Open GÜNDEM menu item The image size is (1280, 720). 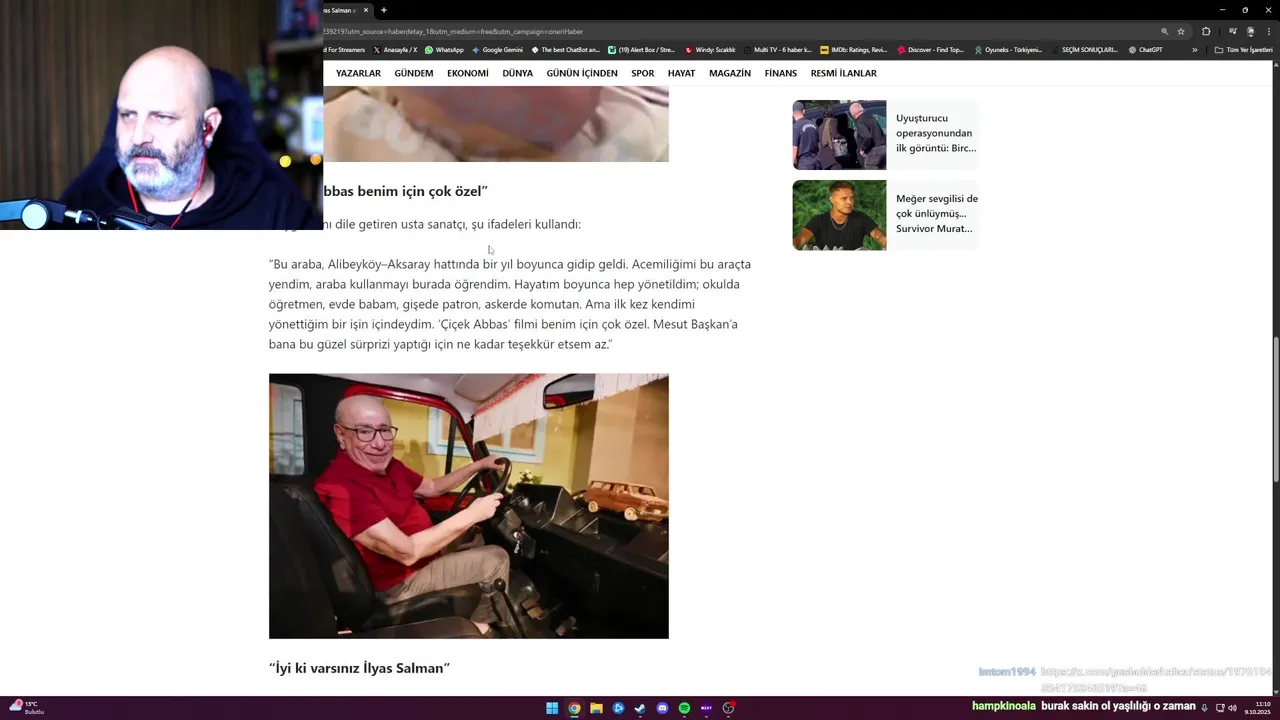(x=414, y=73)
